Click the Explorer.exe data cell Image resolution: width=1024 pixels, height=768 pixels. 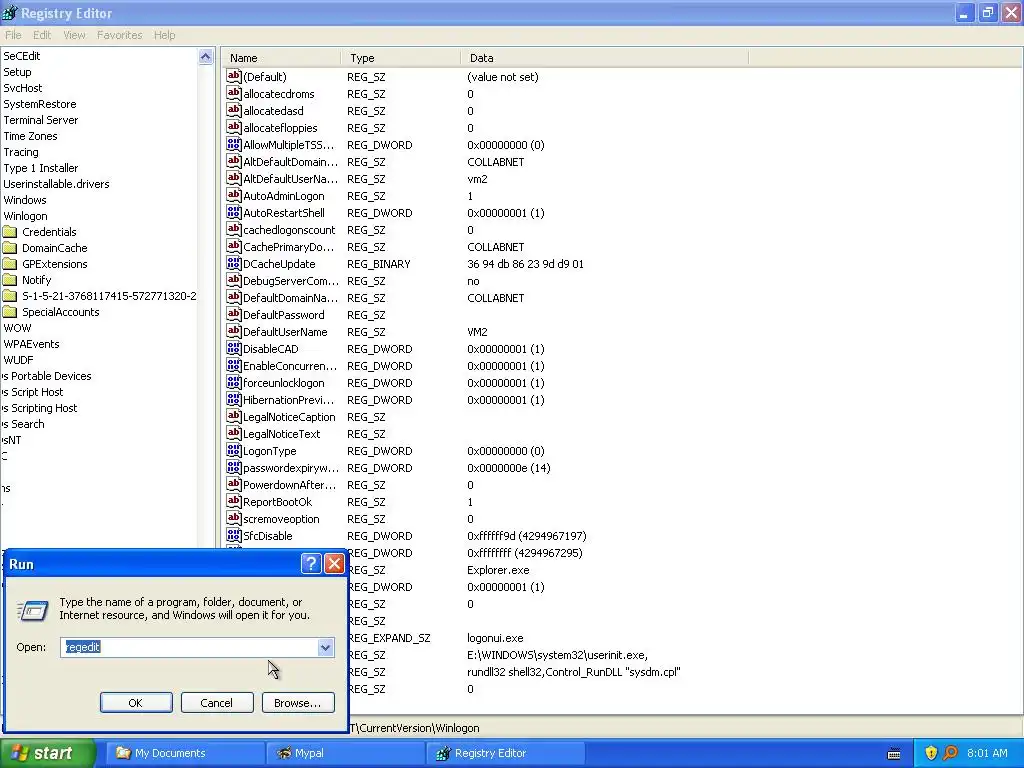coord(498,570)
